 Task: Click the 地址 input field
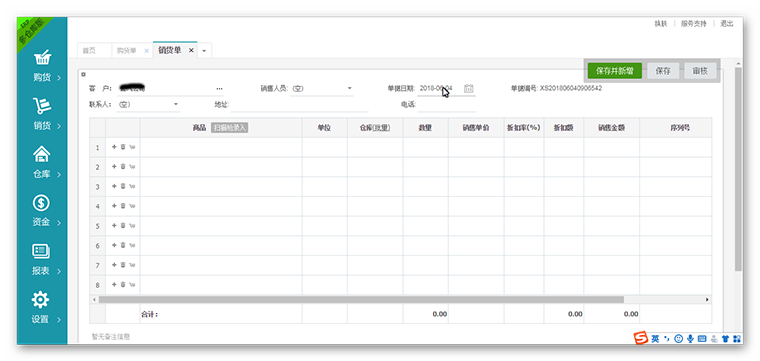(x=300, y=105)
